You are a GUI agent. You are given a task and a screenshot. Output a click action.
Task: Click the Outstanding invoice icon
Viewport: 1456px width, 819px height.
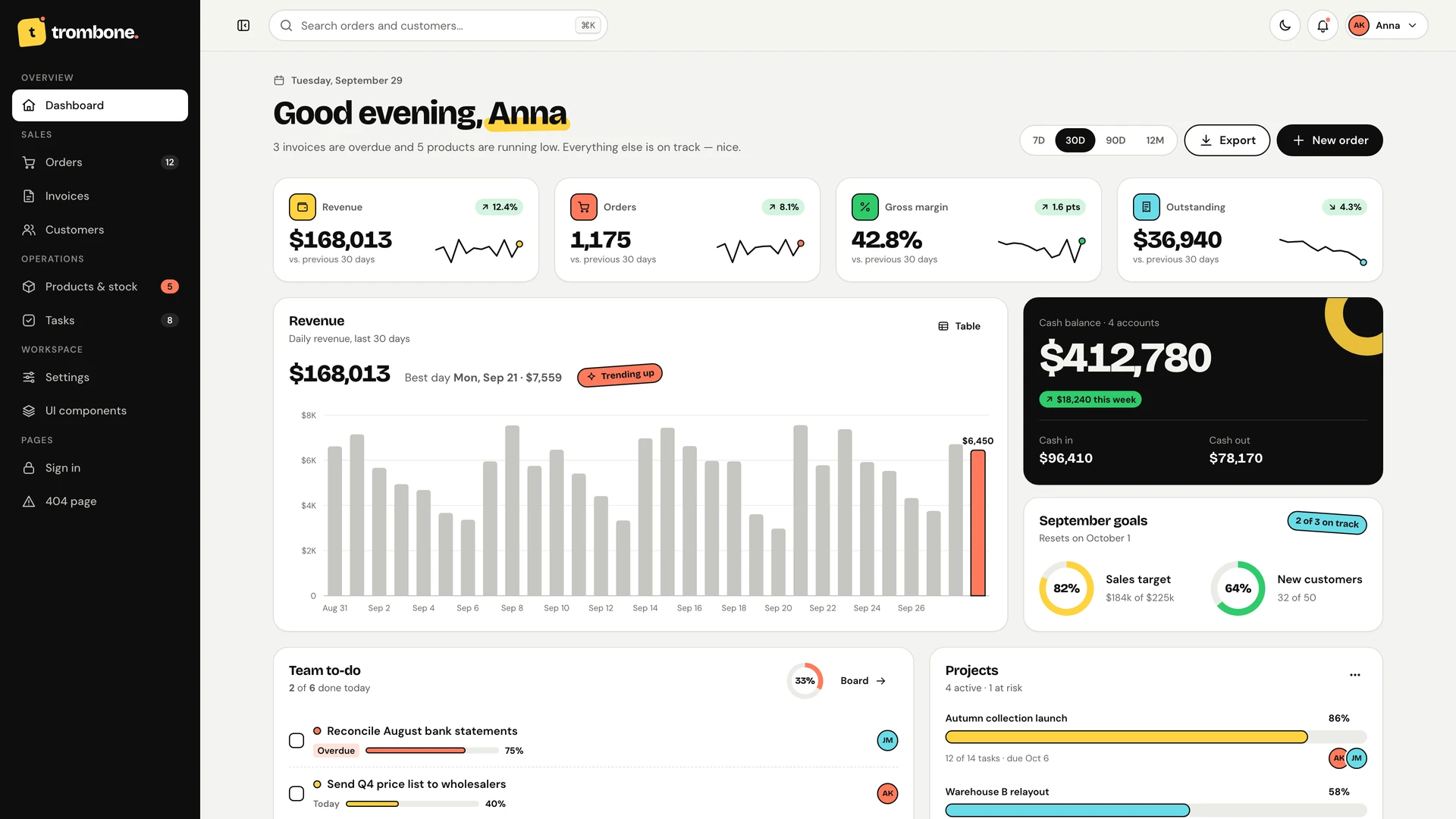pyautogui.click(x=1146, y=207)
